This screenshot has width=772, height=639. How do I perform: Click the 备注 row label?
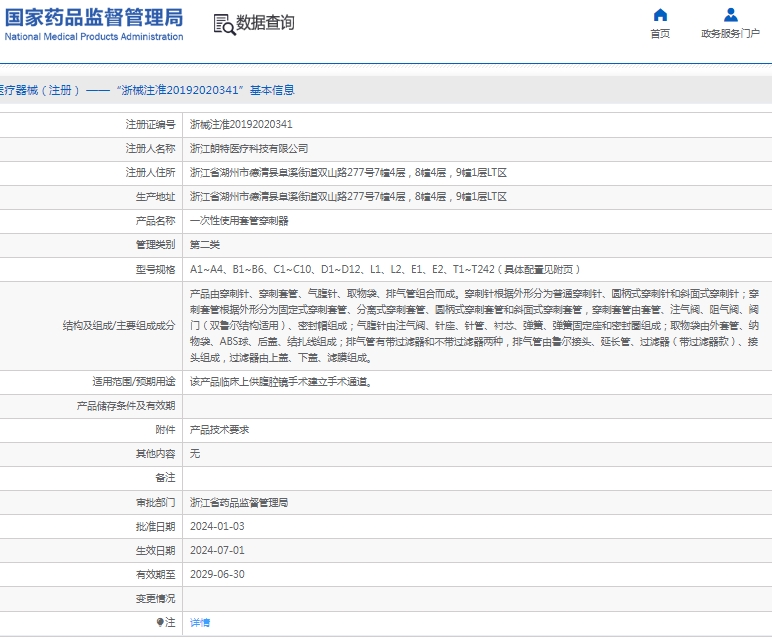pyautogui.click(x=165, y=478)
